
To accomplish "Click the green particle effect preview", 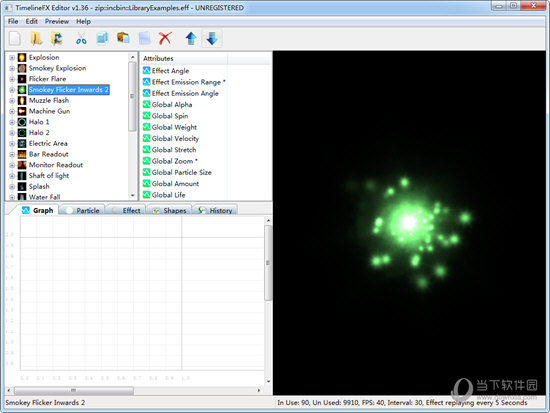I will click(409, 223).
